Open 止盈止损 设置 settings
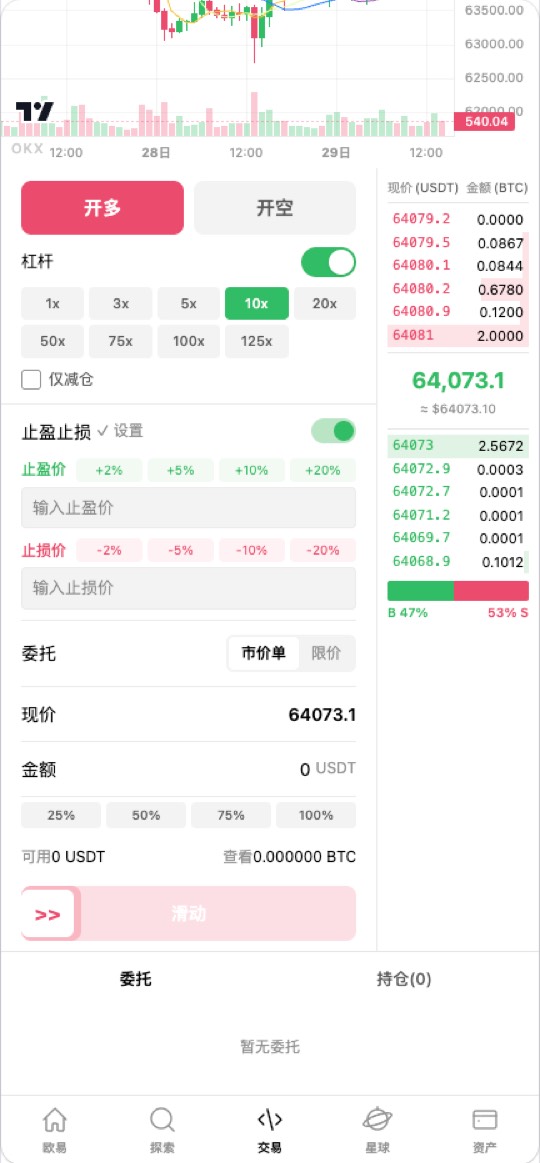Viewport: 540px width, 1163px height. [120, 431]
